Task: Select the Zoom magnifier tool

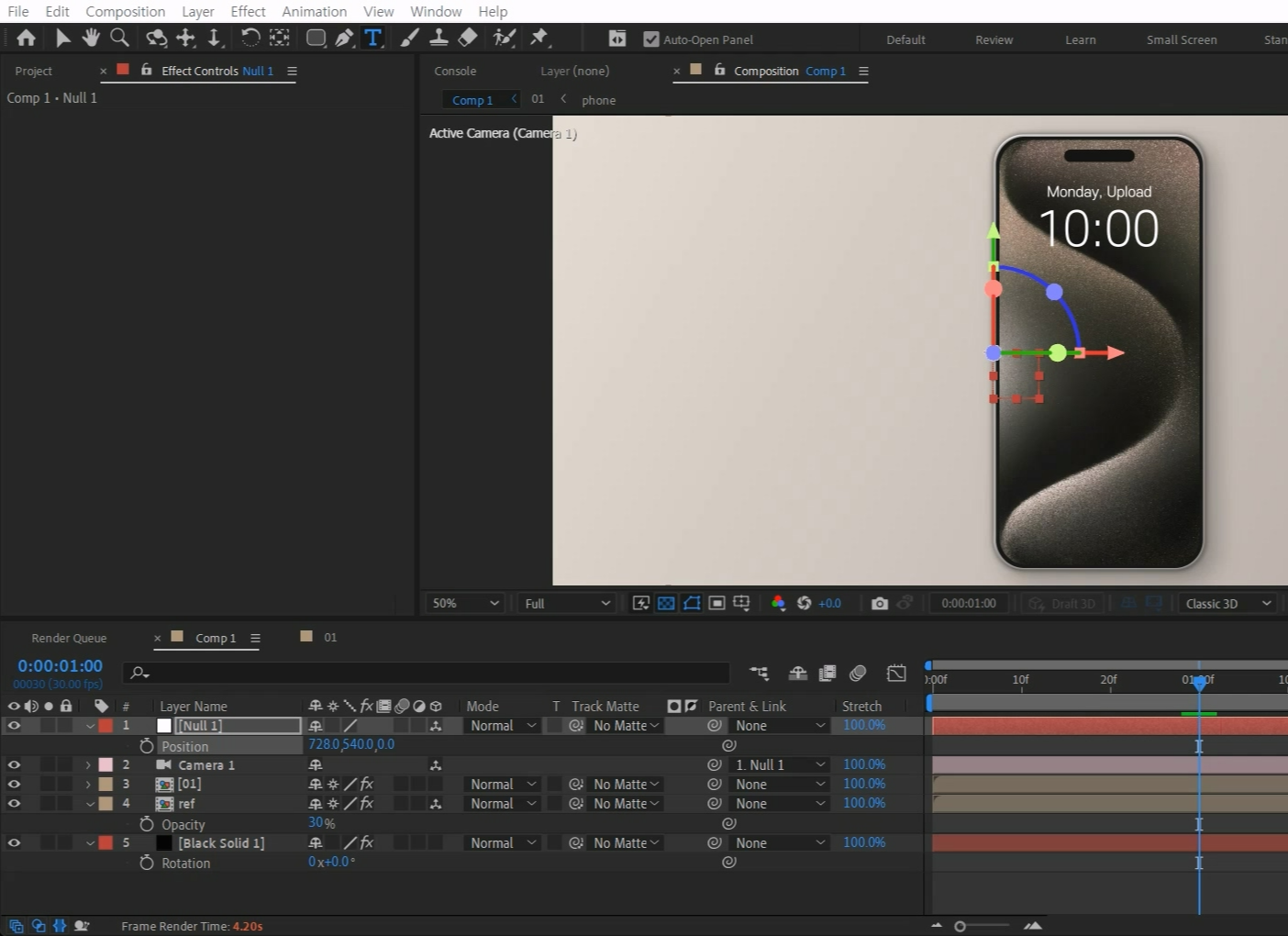Action: pyautogui.click(x=119, y=38)
